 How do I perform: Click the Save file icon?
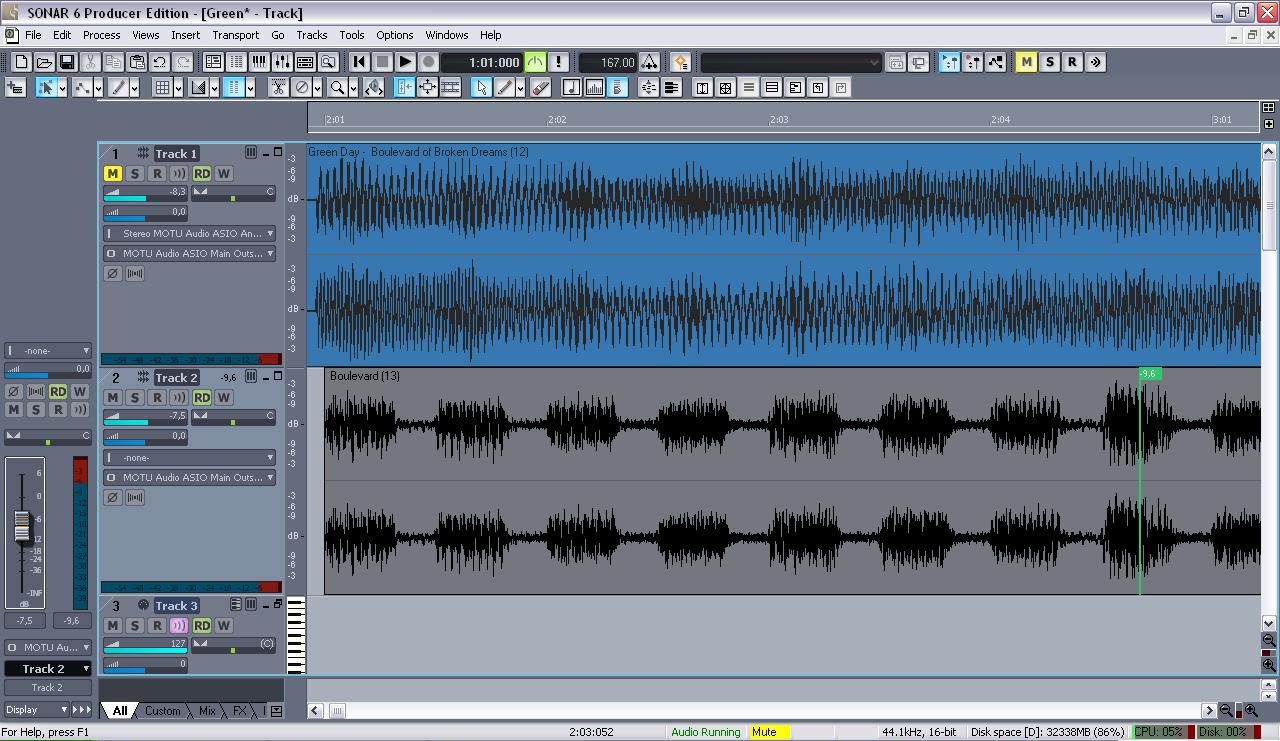tap(67, 62)
